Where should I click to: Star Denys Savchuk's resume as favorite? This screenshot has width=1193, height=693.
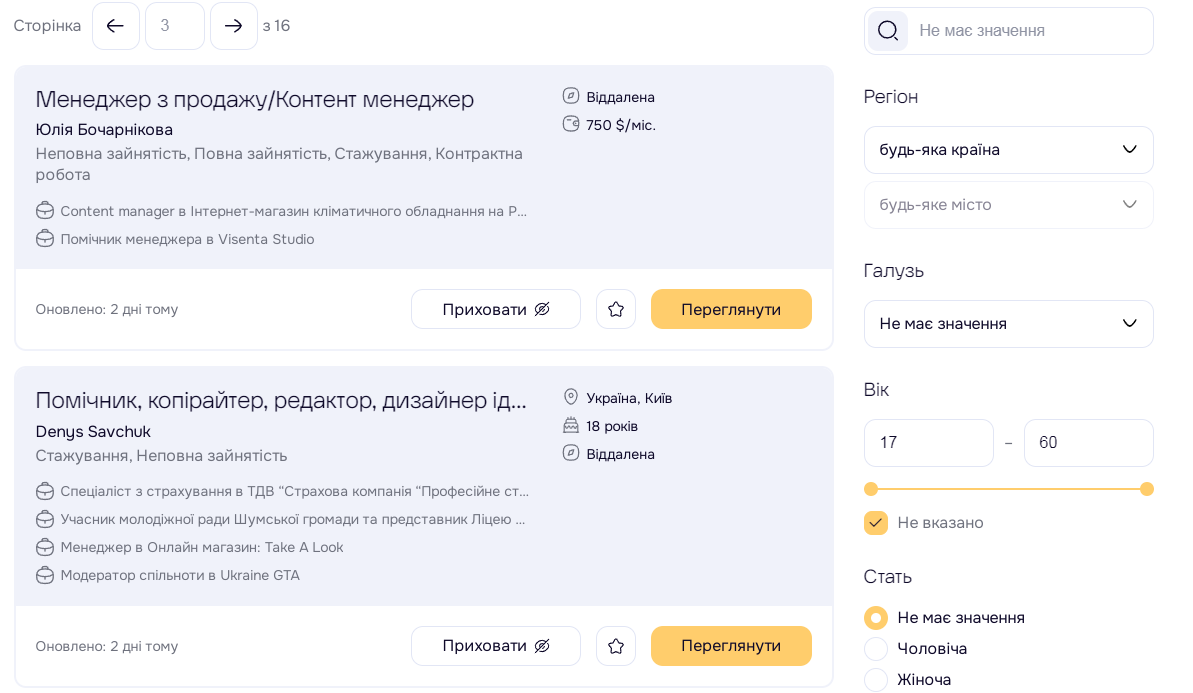tap(616, 646)
